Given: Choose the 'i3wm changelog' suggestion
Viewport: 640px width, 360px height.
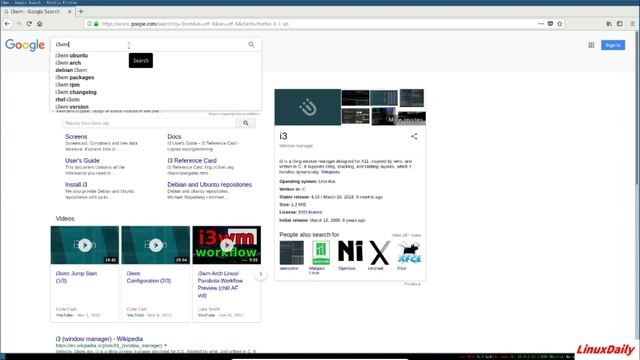Looking at the screenshot, I should [x=76, y=92].
